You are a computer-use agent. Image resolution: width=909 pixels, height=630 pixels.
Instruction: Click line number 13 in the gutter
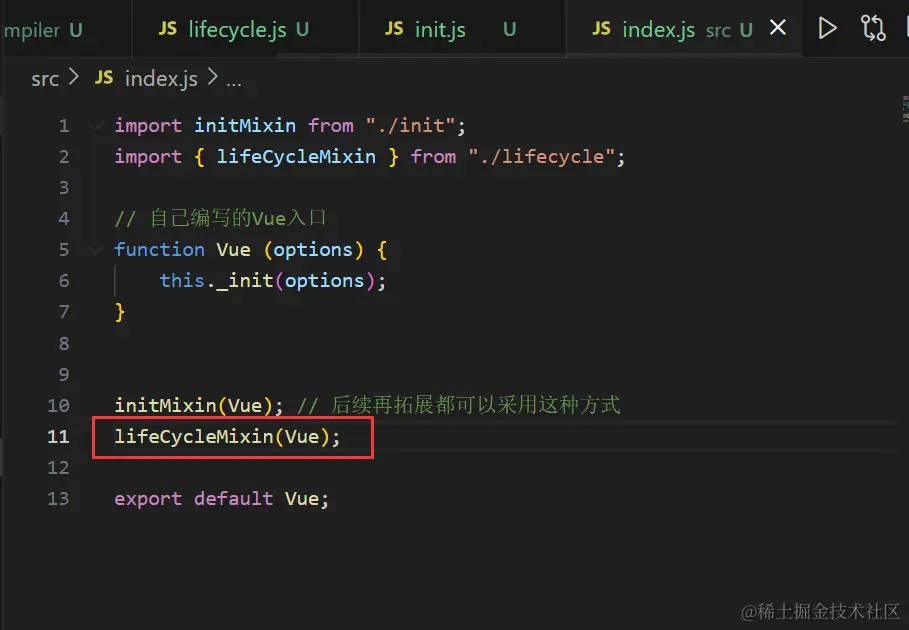pyautogui.click(x=59, y=498)
